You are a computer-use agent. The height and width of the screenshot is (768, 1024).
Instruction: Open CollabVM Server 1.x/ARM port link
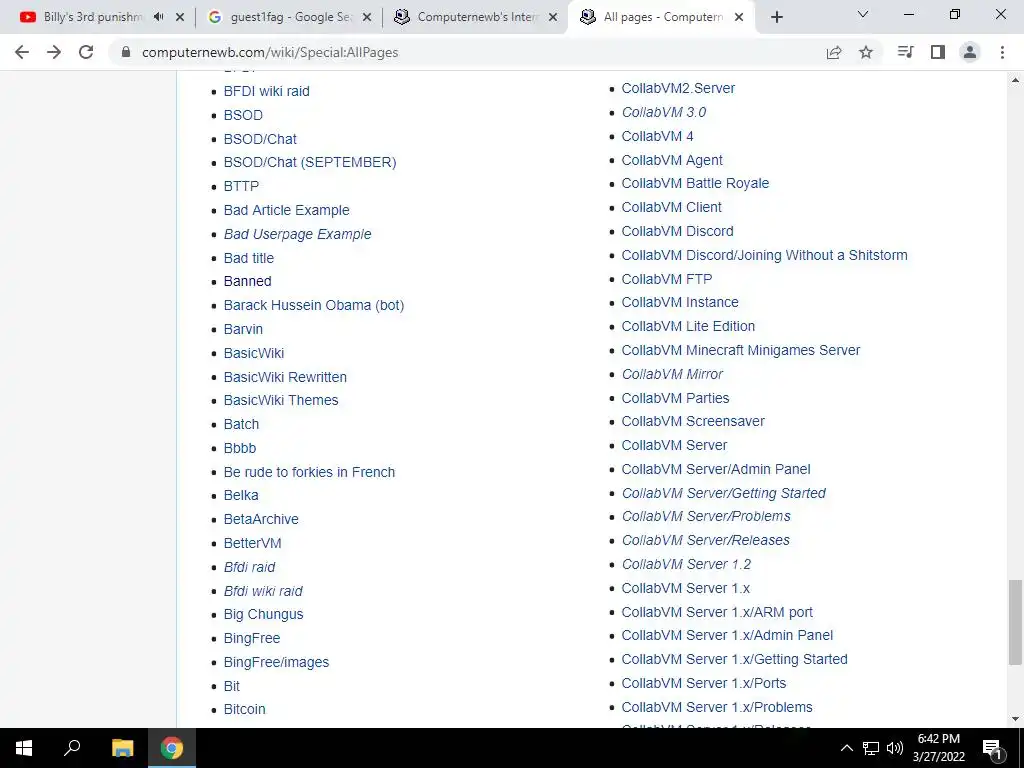click(717, 613)
